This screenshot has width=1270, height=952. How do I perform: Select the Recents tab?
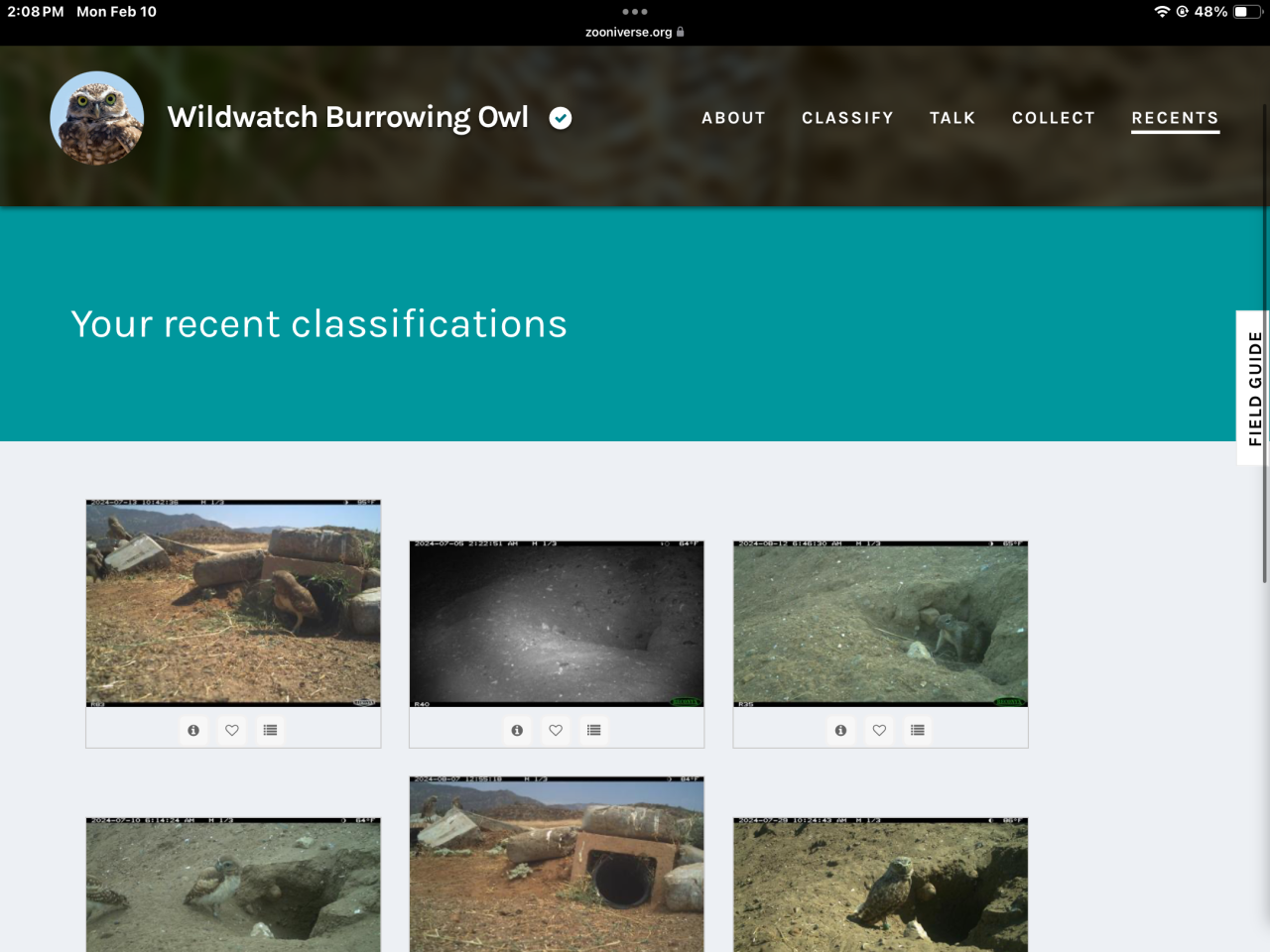coord(1175,118)
